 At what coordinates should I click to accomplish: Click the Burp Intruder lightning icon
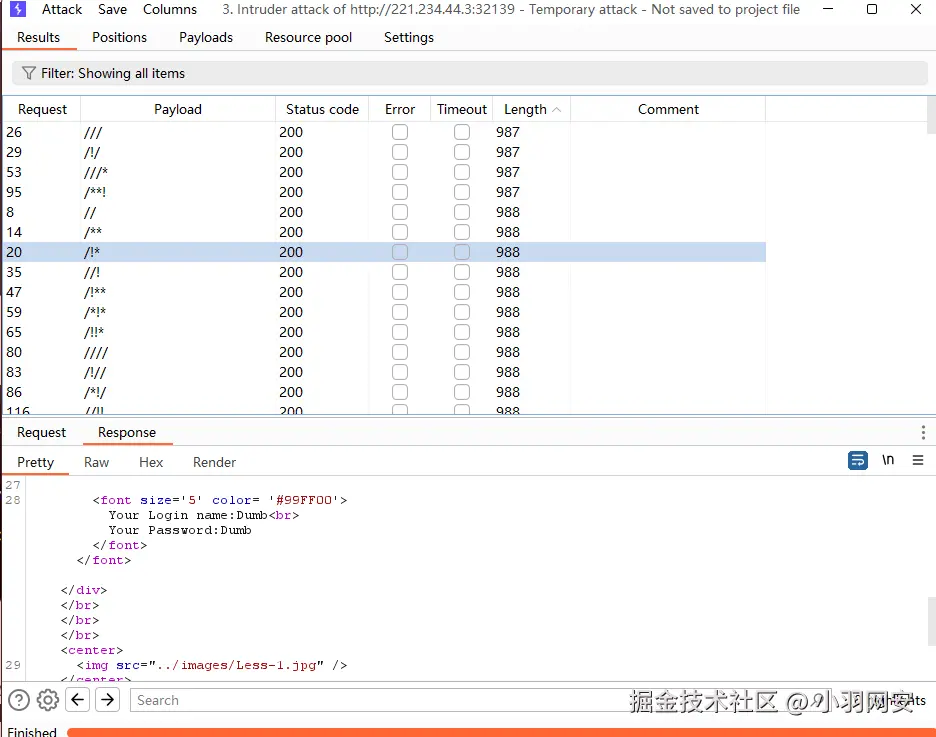pos(19,9)
